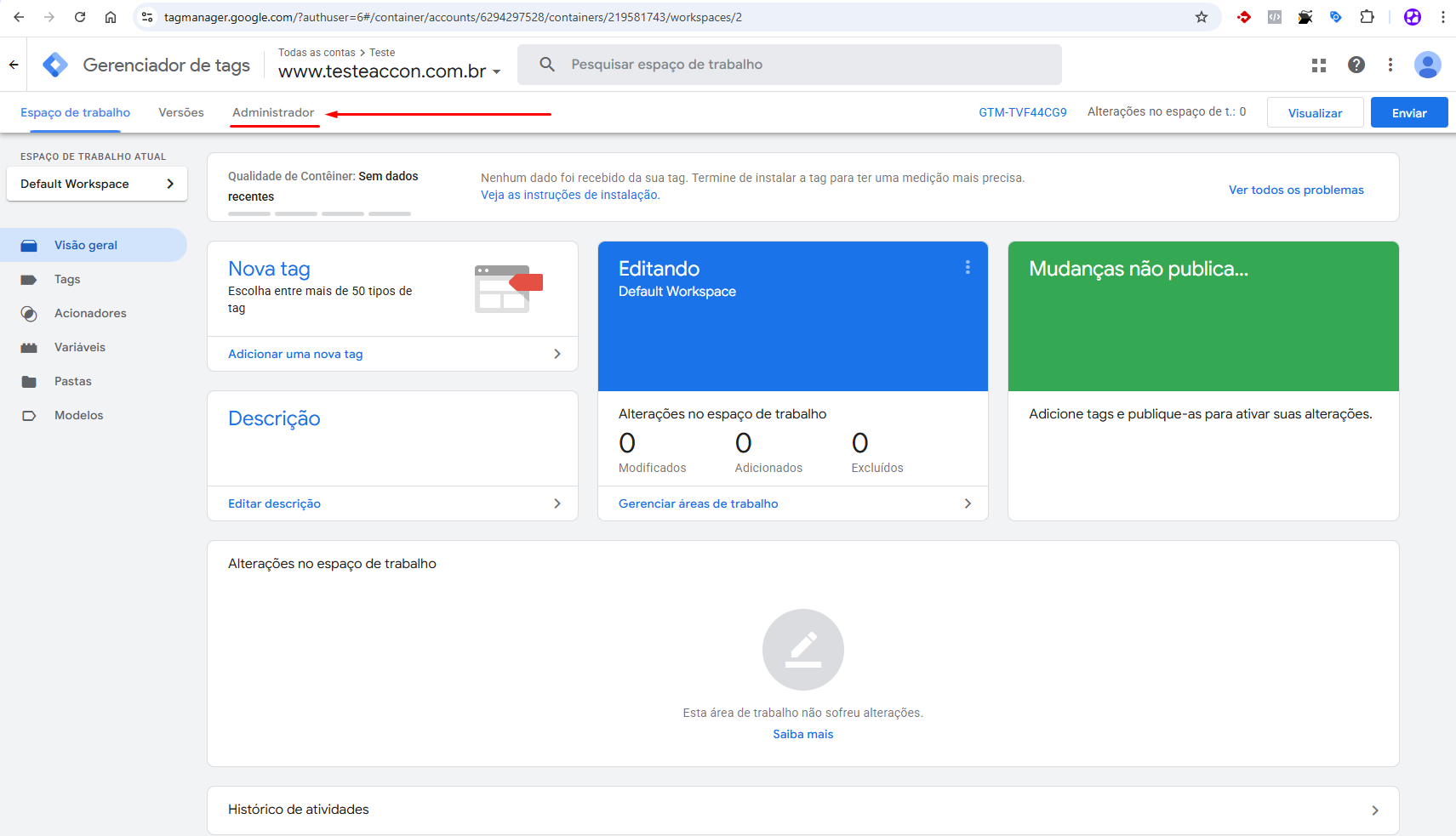Open the blue tag extension icon
Viewport: 1456px width, 836px height.
[1336, 17]
